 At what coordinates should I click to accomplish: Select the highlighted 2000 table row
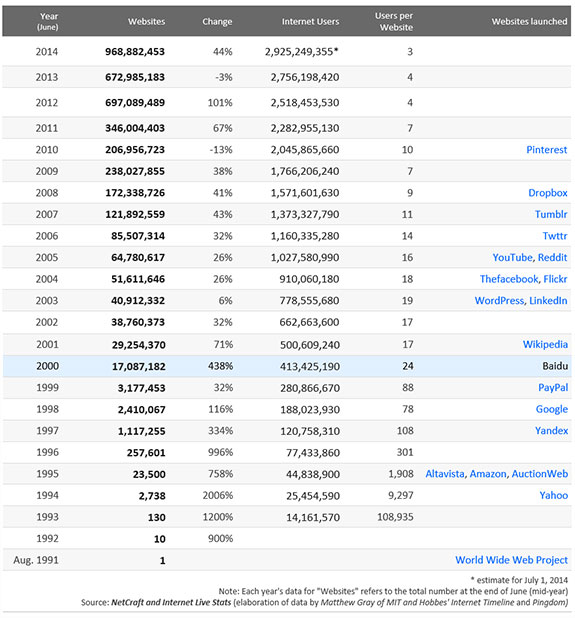point(287,366)
